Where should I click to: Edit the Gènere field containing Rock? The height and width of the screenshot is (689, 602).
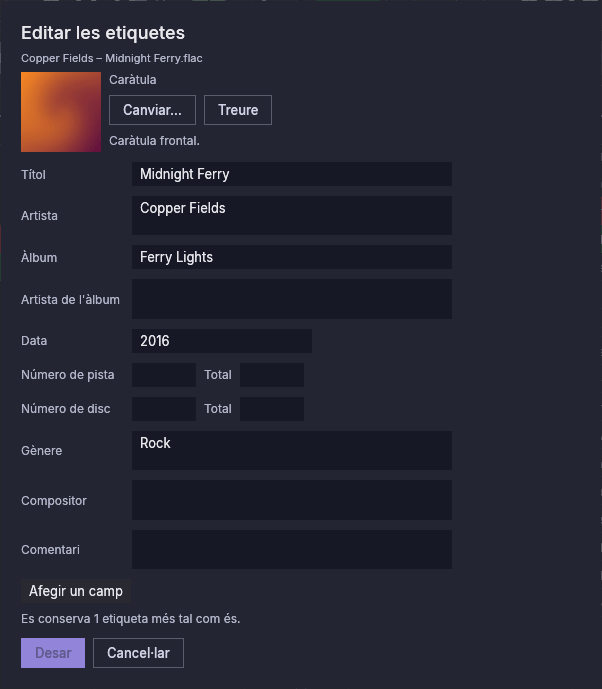[292, 450]
